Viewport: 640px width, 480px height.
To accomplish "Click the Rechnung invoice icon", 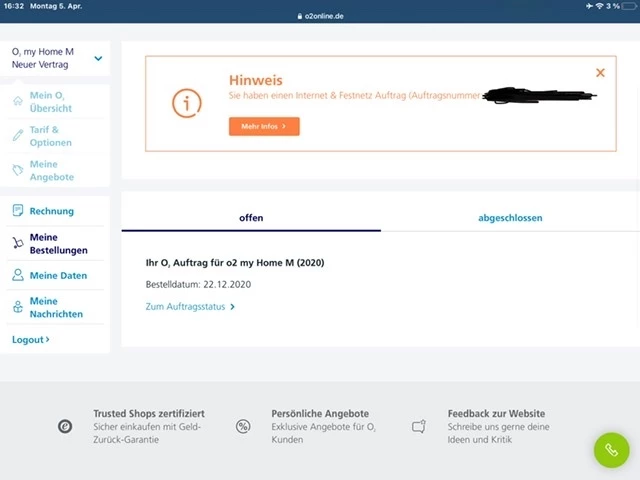I will click(x=18, y=210).
